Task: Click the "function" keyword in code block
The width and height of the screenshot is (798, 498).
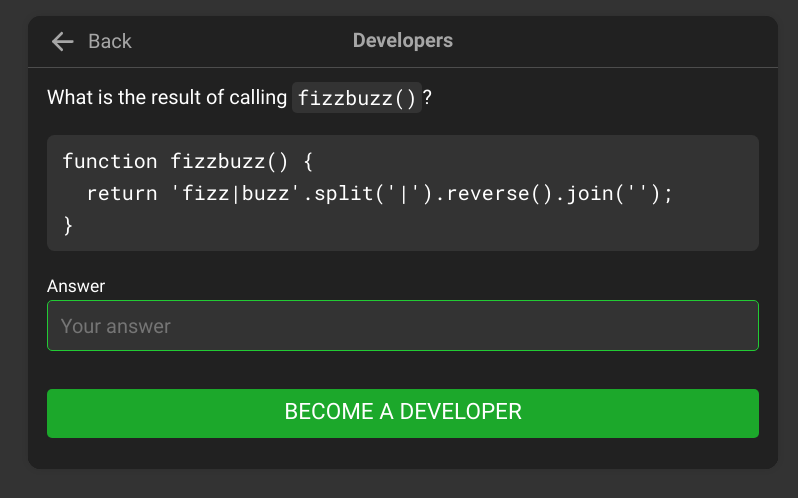Action: 110,161
